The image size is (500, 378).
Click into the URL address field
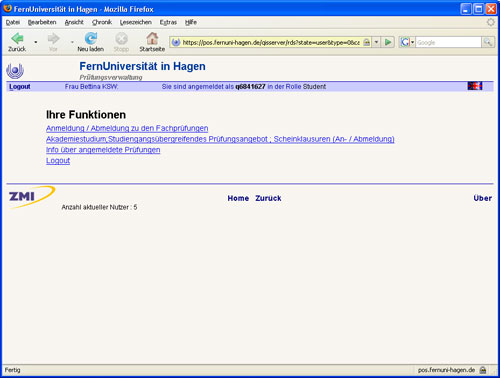[x=271, y=42]
